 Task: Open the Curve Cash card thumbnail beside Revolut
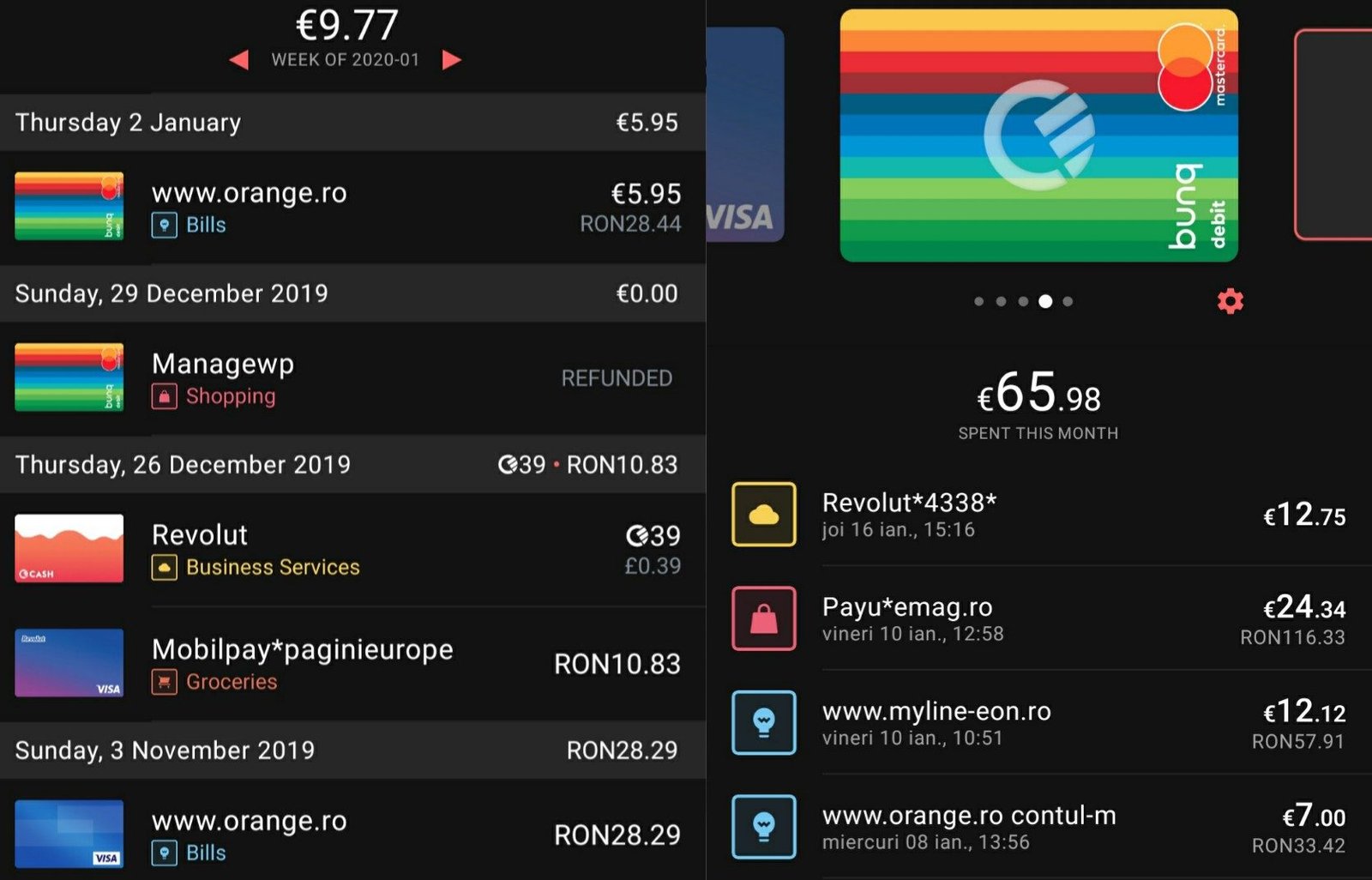pyautogui.click(x=69, y=548)
